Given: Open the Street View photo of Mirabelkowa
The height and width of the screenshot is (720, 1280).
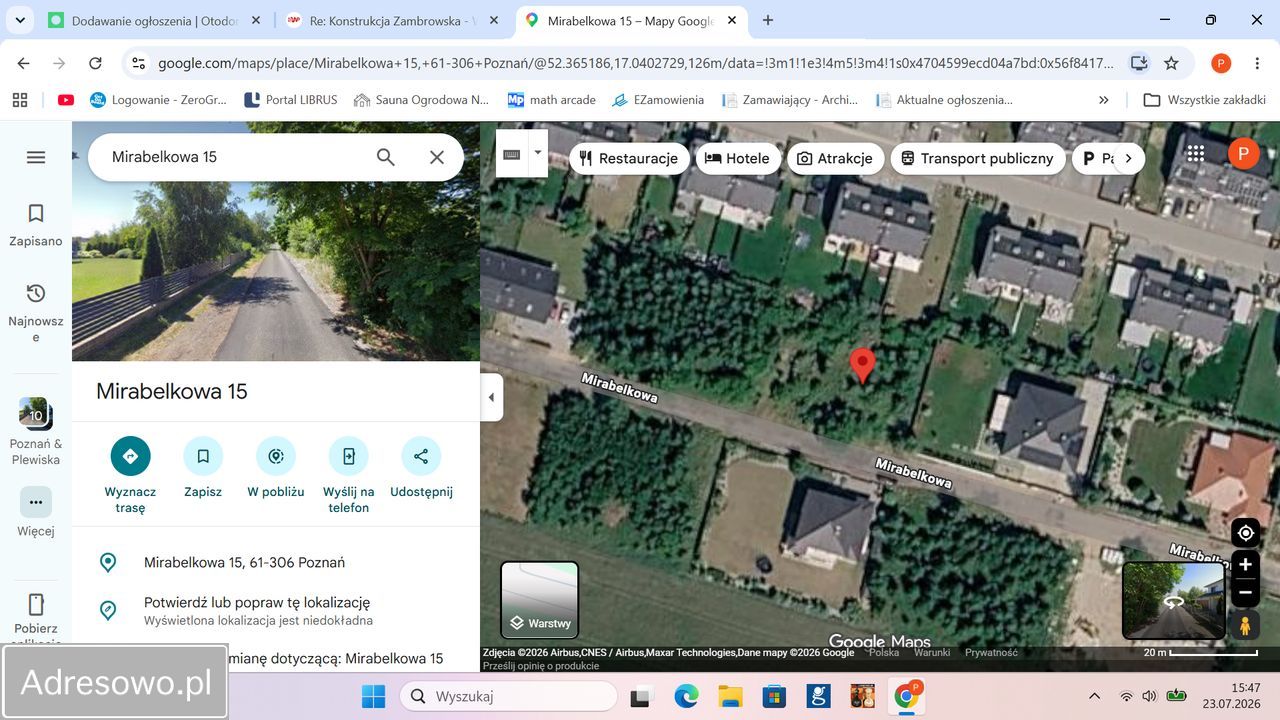Looking at the screenshot, I should point(276,241).
